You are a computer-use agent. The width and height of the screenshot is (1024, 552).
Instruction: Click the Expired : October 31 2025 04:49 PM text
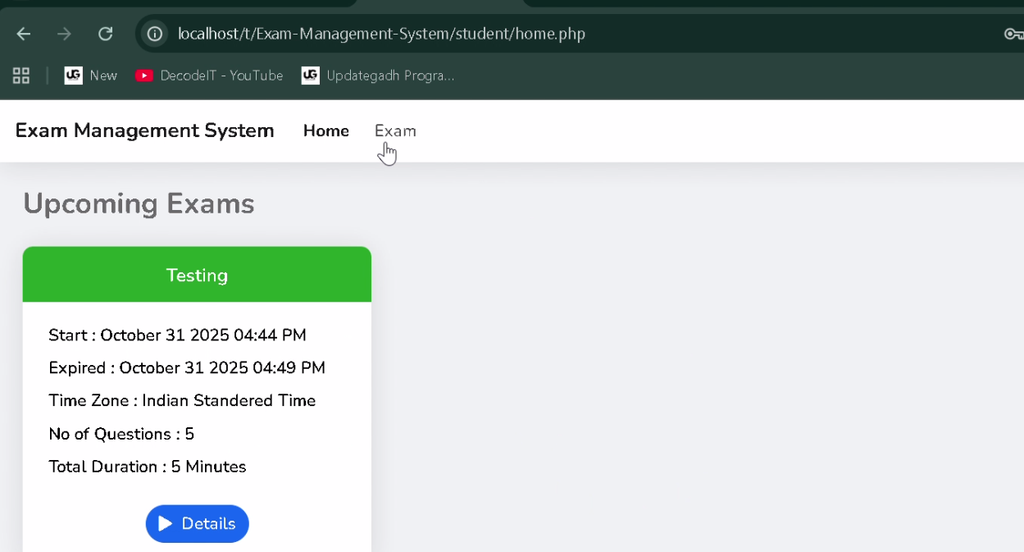187,368
